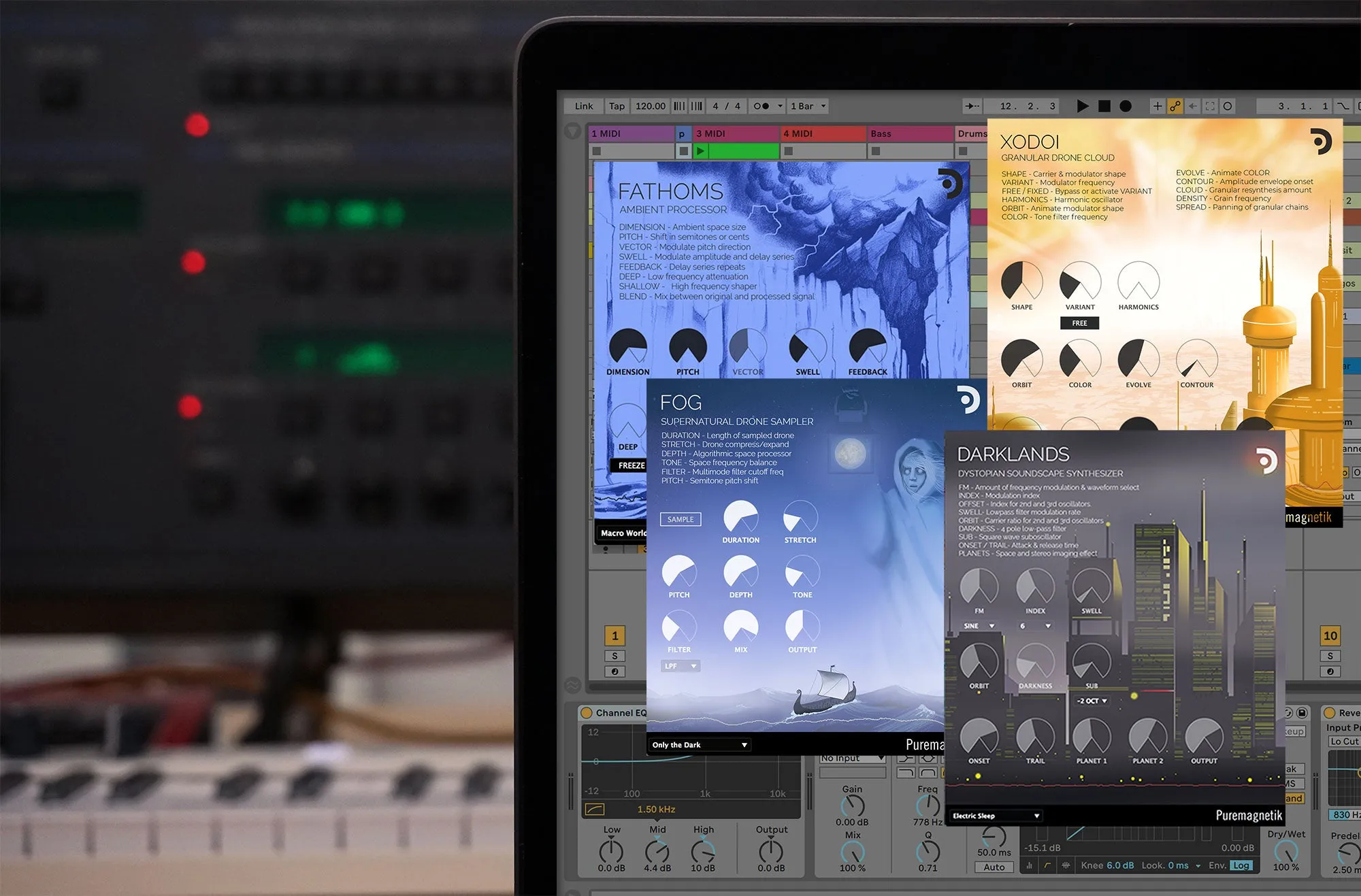
Task: Click the second tempo nudge bars icon
Action: coord(697,106)
